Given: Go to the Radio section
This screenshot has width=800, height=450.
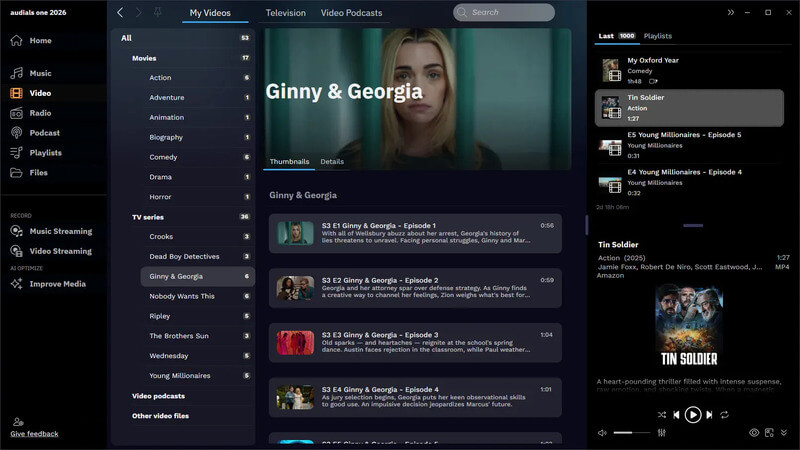Looking at the screenshot, I should click(31, 113).
